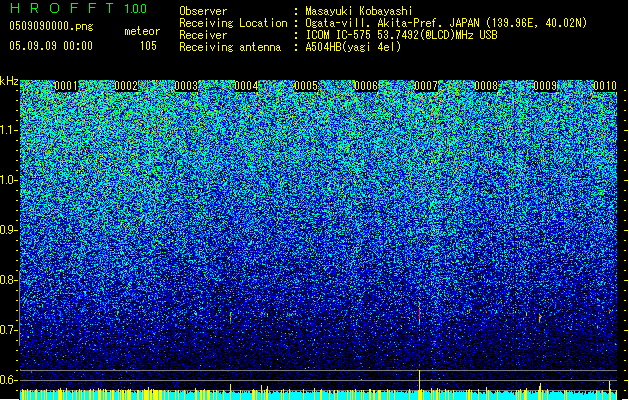Click observer name Masayuki Kobayashi
Image resolution: width=629 pixels, height=400 pixels.
(359, 11)
